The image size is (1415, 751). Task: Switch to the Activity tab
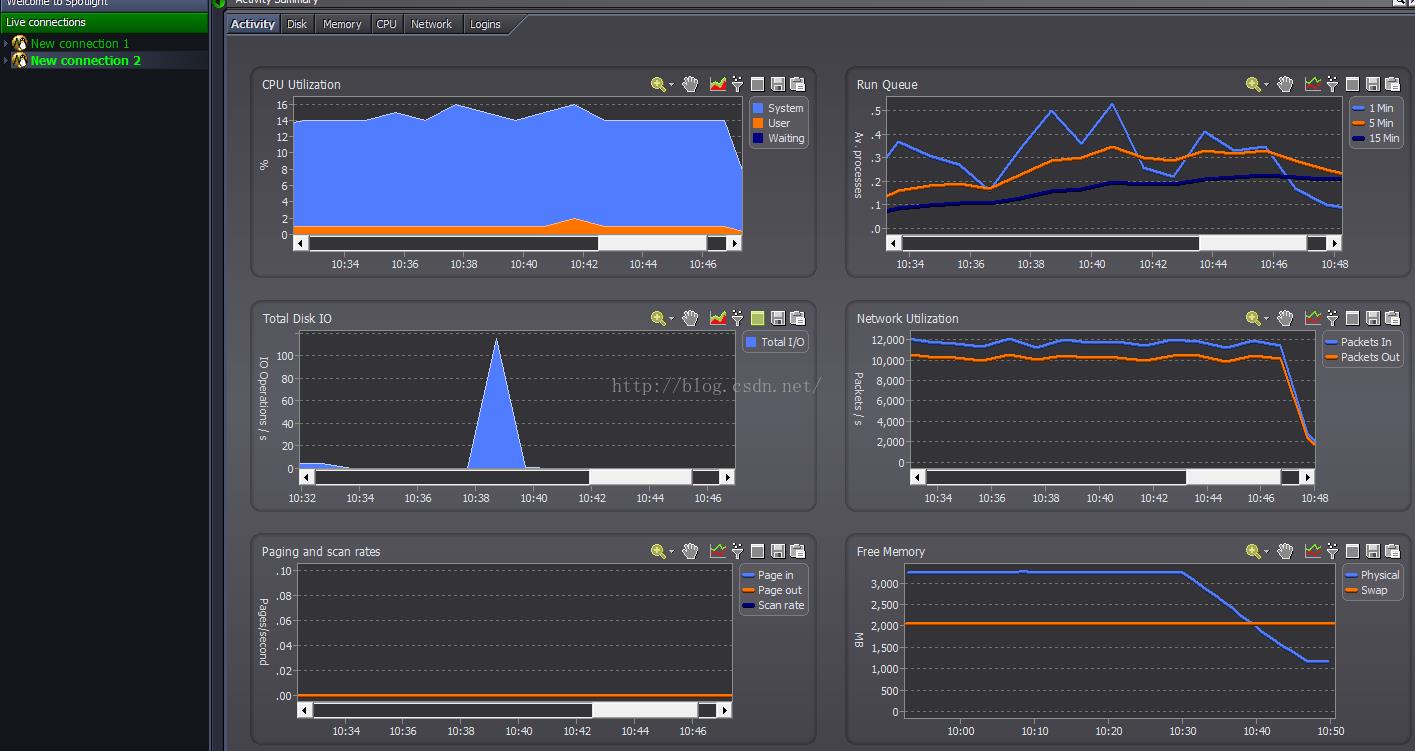(253, 24)
